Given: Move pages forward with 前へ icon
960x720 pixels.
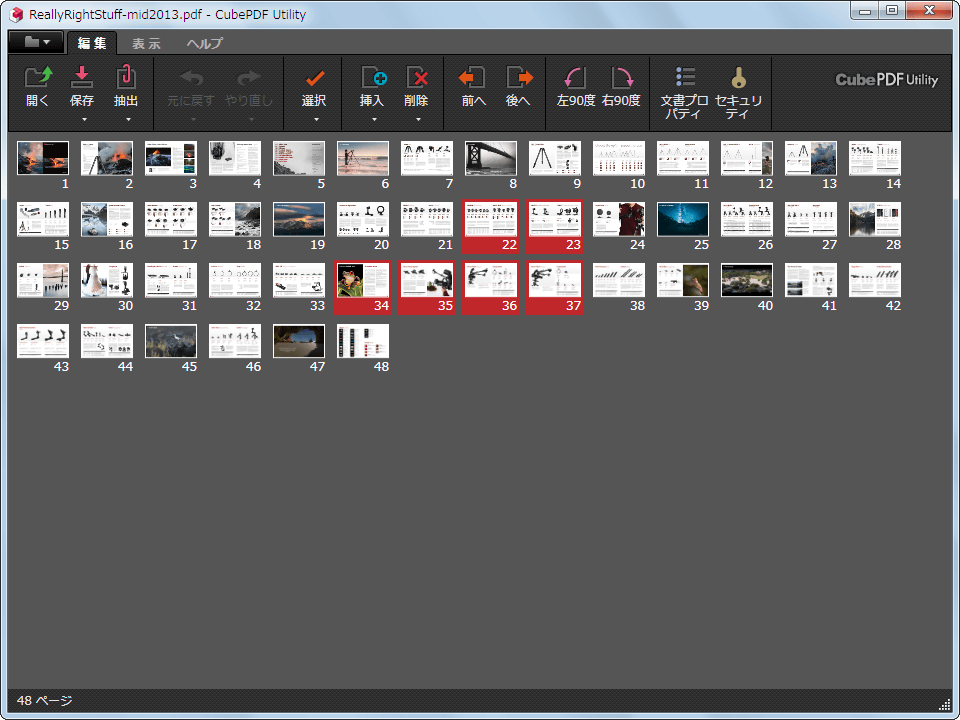Looking at the screenshot, I should pyautogui.click(x=472, y=78).
